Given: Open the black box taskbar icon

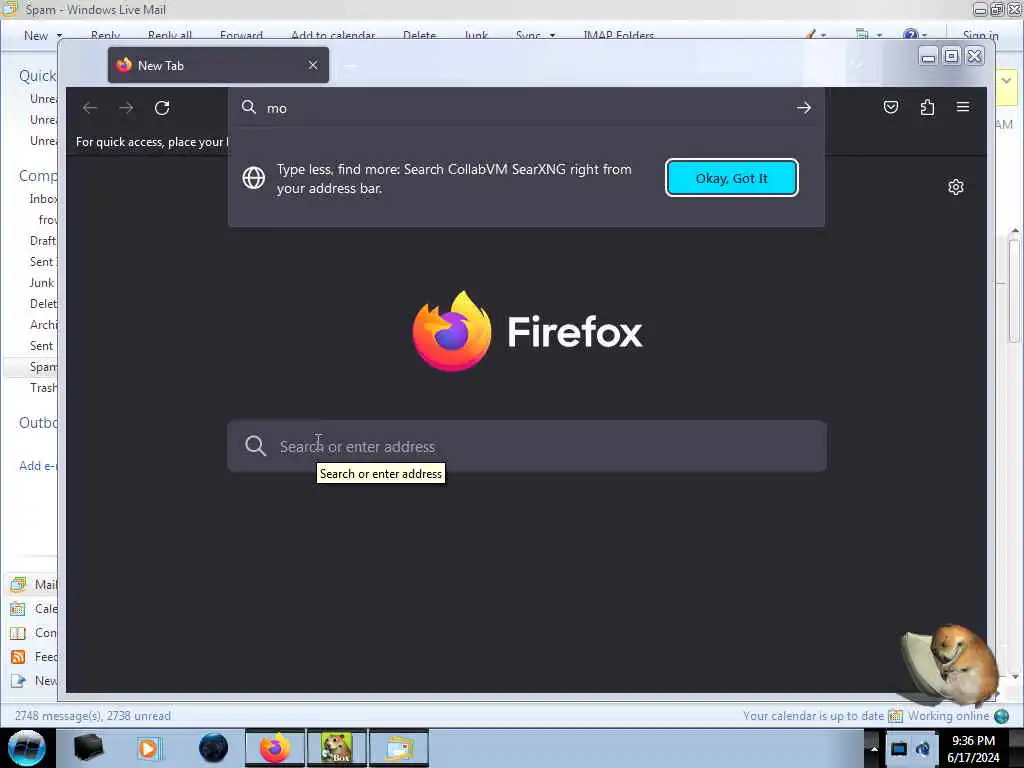Looking at the screenshot, I should point(88,748).
